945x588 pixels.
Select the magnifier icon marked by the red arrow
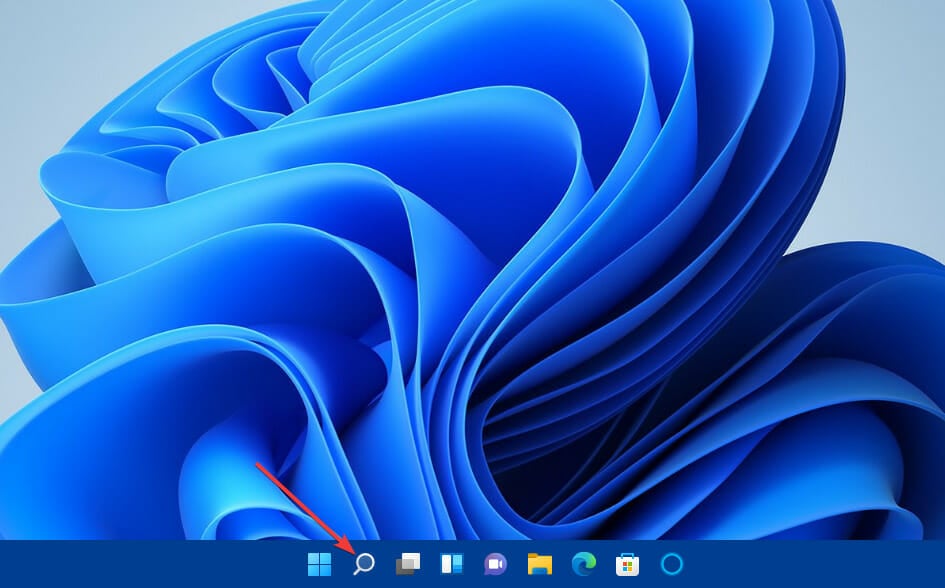point(363,565)
